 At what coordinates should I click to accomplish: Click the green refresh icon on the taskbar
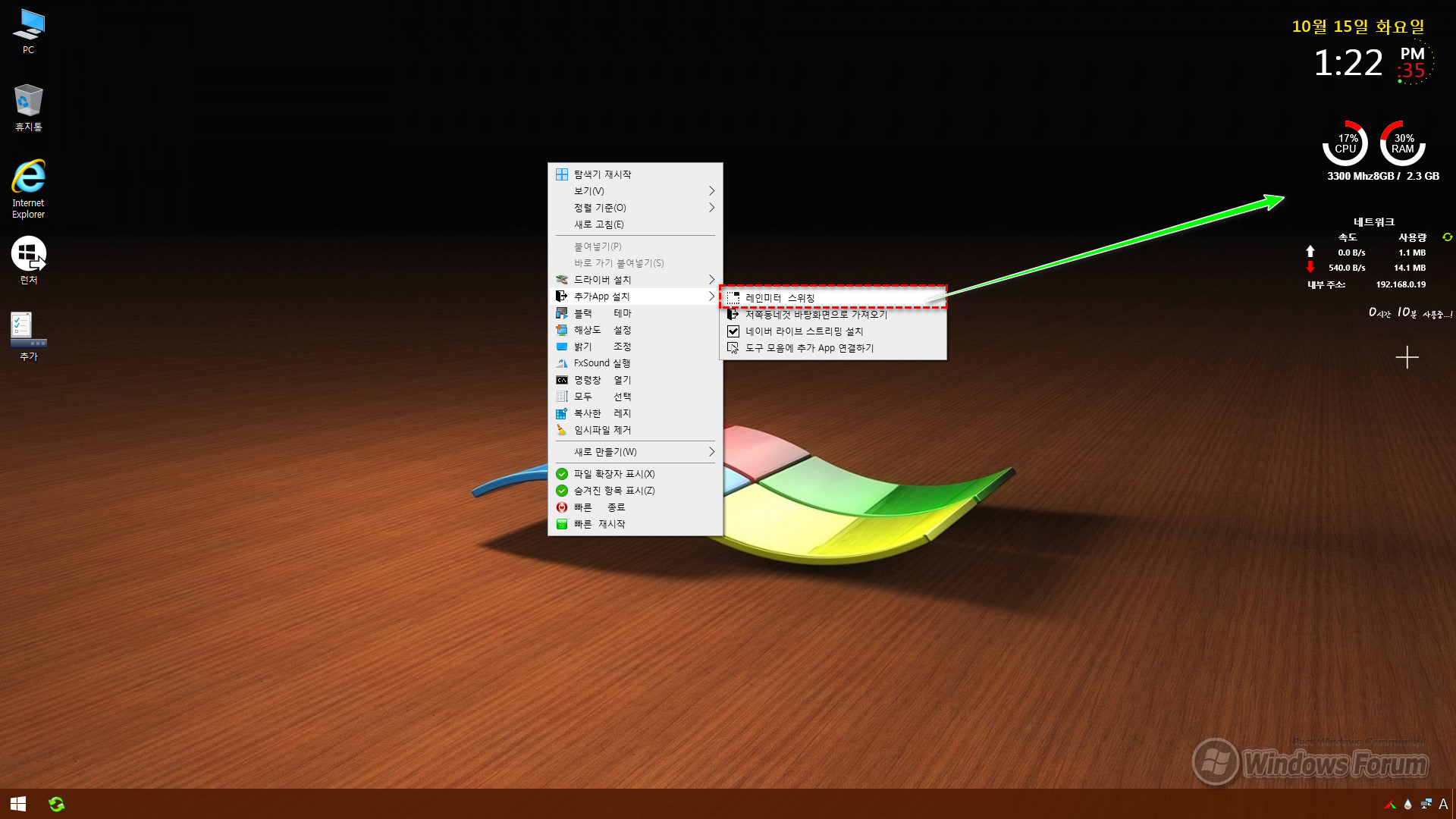[57, 804]
